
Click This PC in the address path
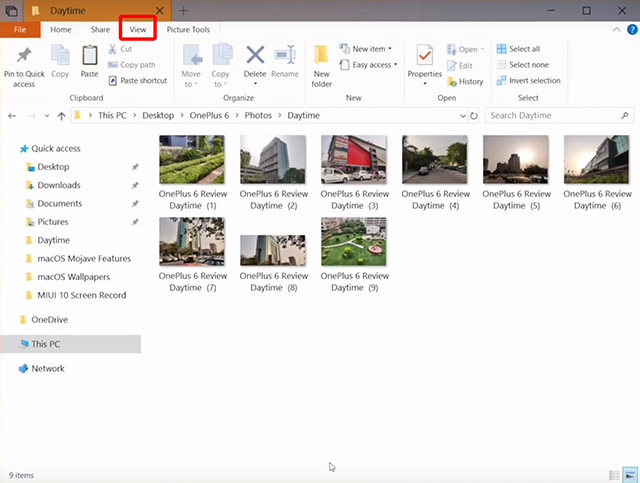coord(112,116)
